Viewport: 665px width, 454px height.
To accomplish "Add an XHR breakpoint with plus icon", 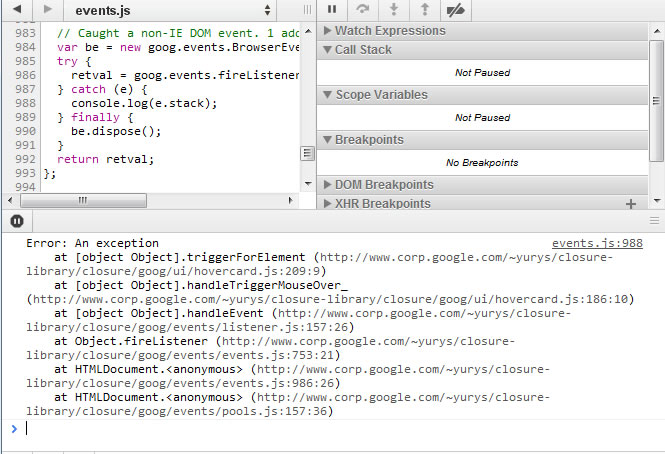I will 630,203.
